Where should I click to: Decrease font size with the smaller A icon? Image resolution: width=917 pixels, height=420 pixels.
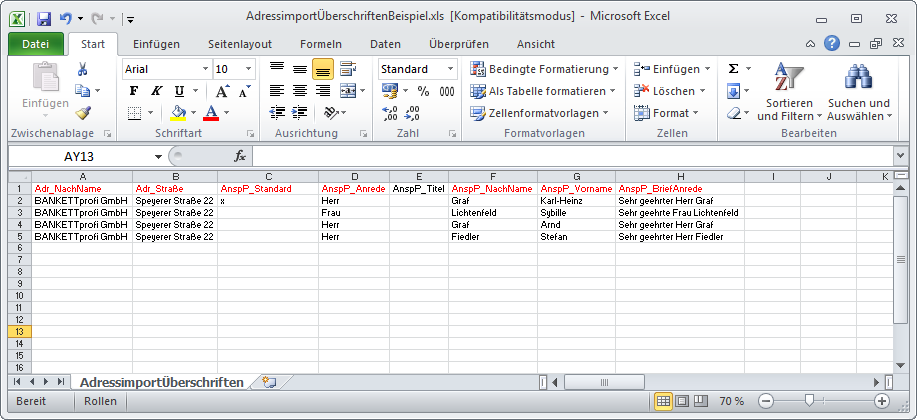coord(244,91)
